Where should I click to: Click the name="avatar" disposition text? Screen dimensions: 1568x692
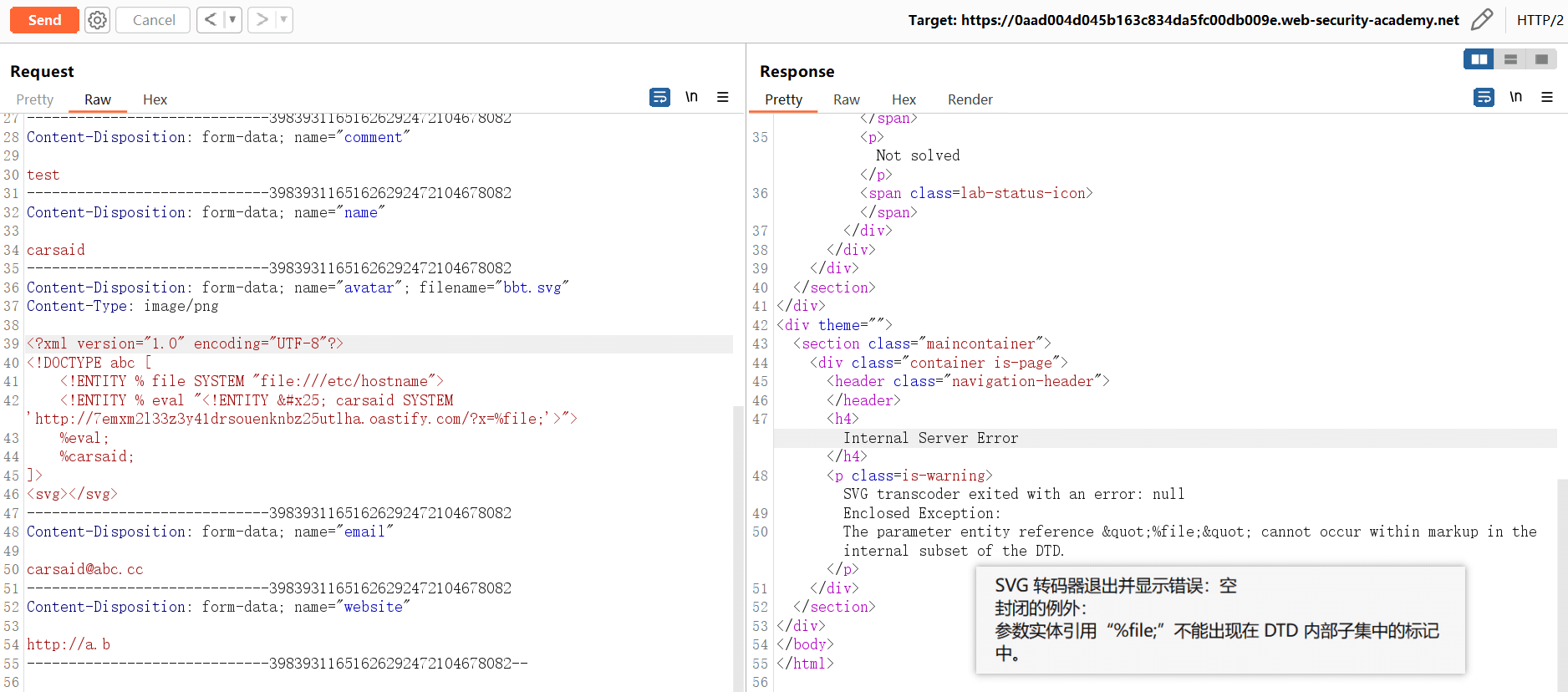pos(348,287)
